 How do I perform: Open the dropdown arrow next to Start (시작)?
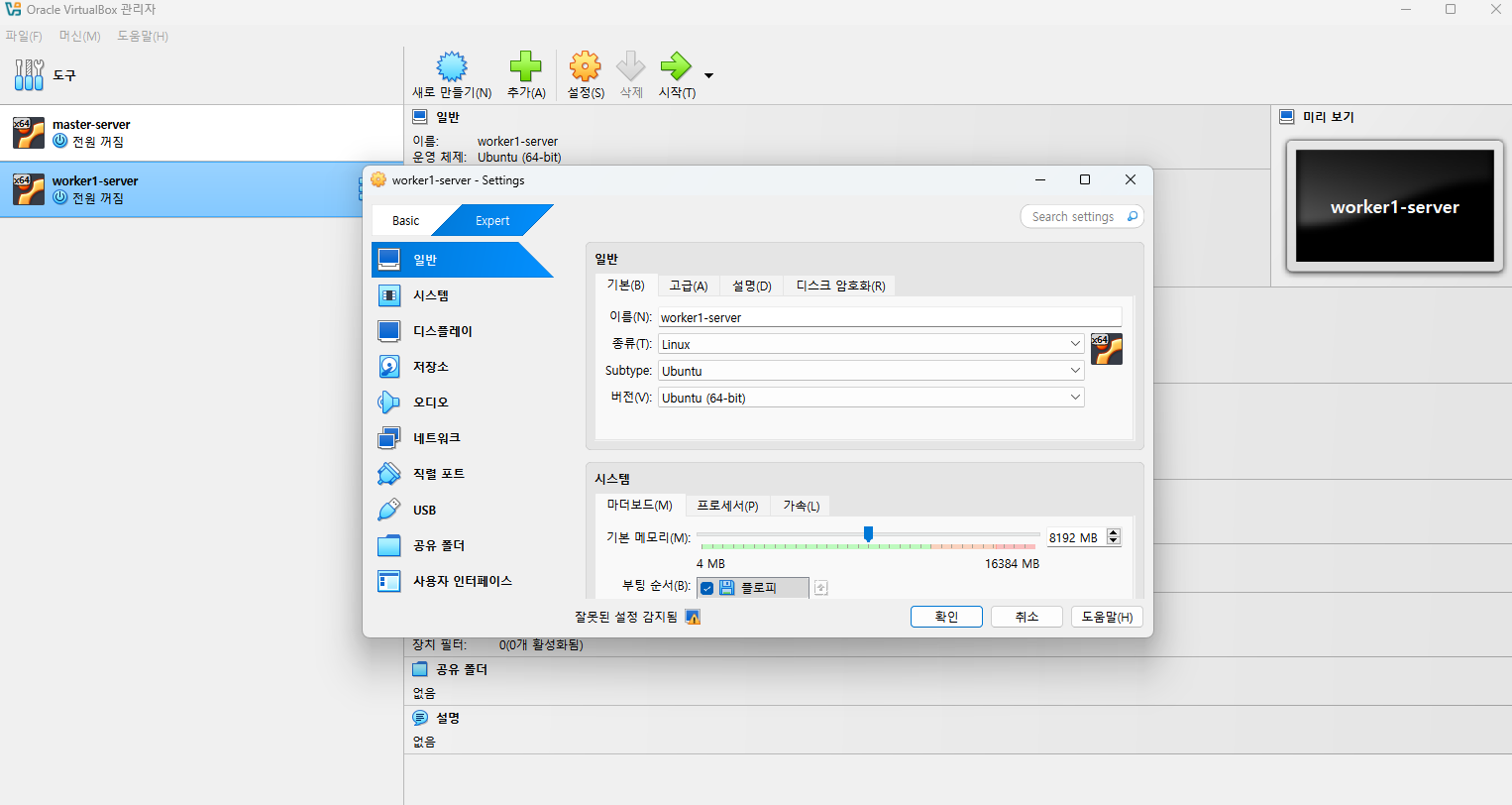point(708,75)
